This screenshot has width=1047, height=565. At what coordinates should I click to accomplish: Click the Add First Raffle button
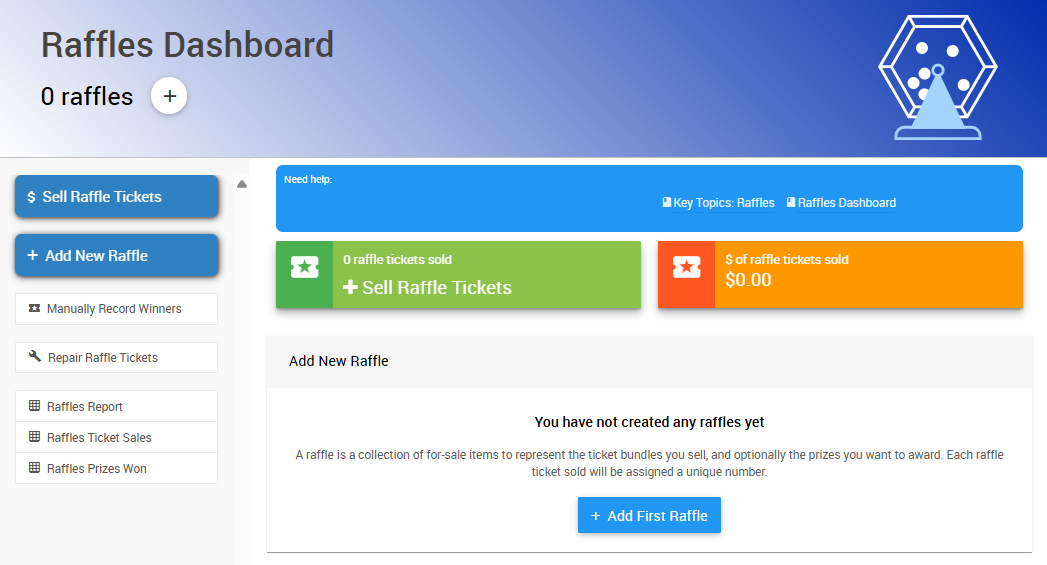[649, 516]
